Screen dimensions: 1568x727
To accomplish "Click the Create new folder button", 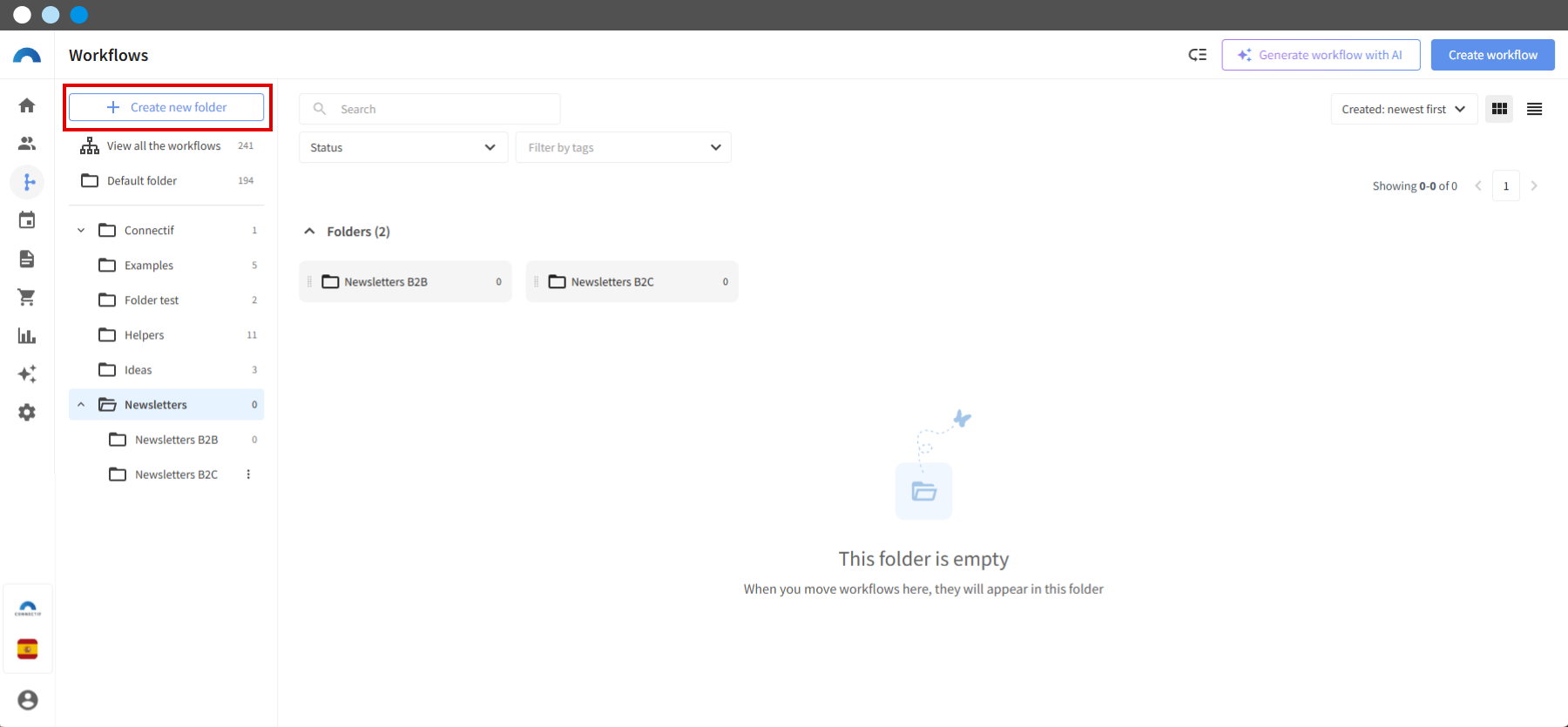I will pyautogui.click(x=166, y=107).
